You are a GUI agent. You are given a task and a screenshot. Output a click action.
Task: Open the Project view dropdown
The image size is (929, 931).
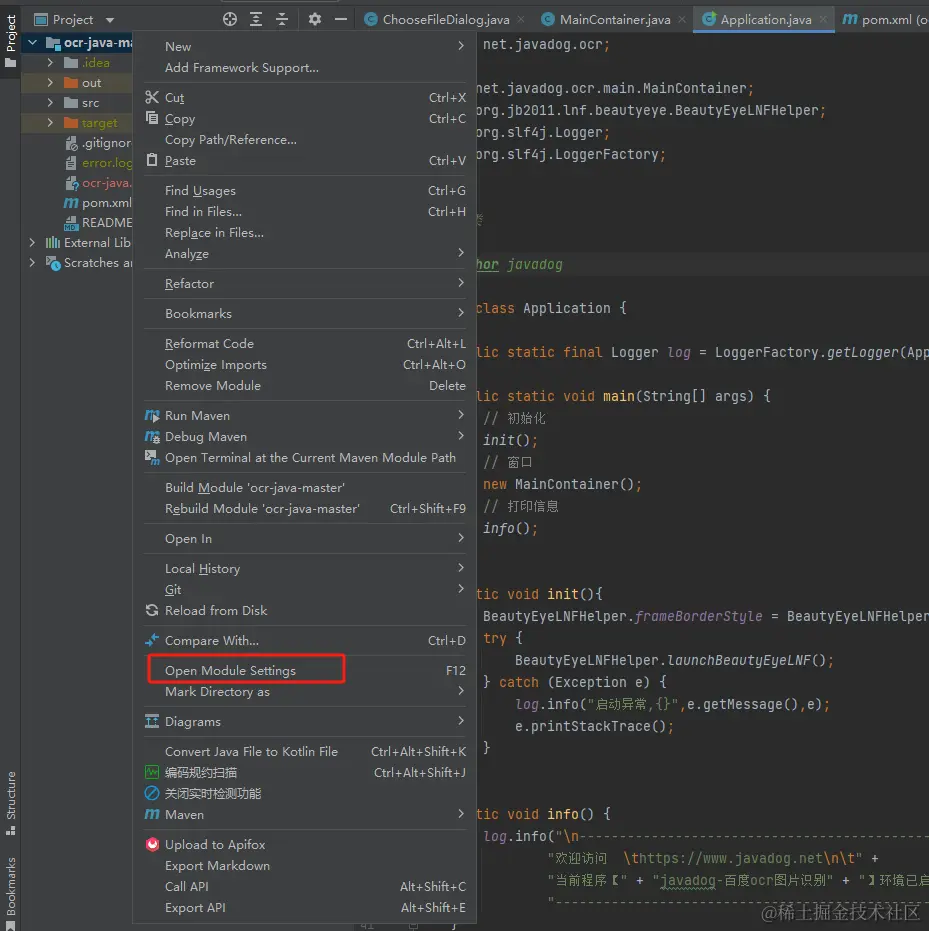[x=108, y=18]
